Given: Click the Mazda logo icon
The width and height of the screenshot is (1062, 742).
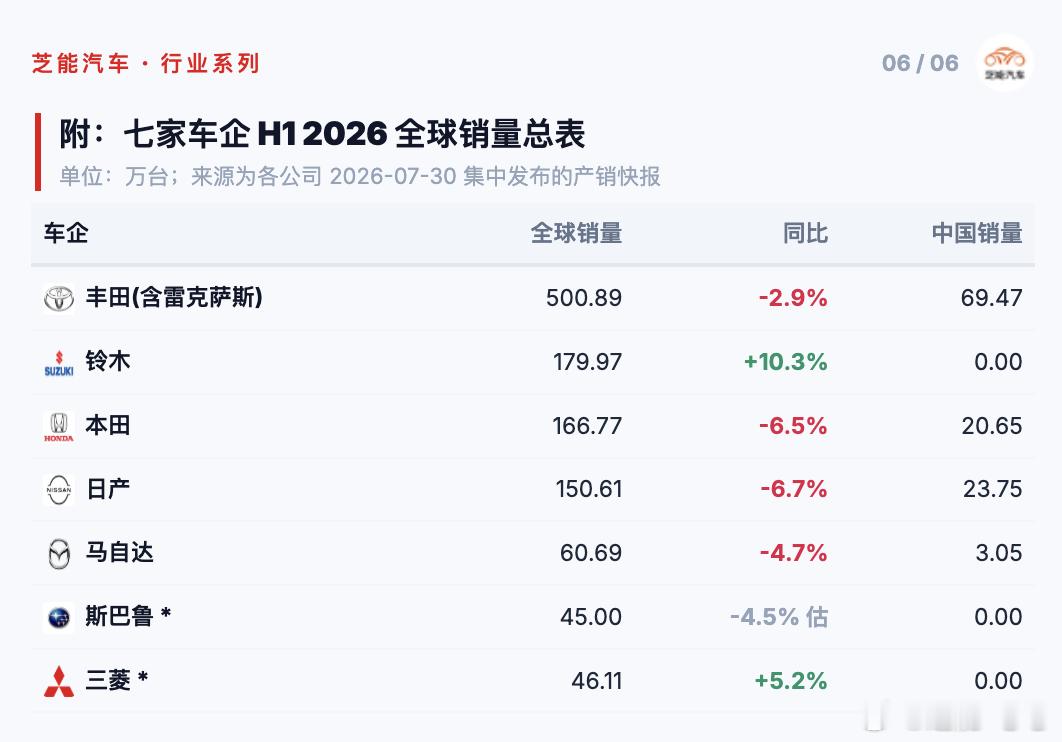Looking at the screenshot, I should [x=59, y=554].
